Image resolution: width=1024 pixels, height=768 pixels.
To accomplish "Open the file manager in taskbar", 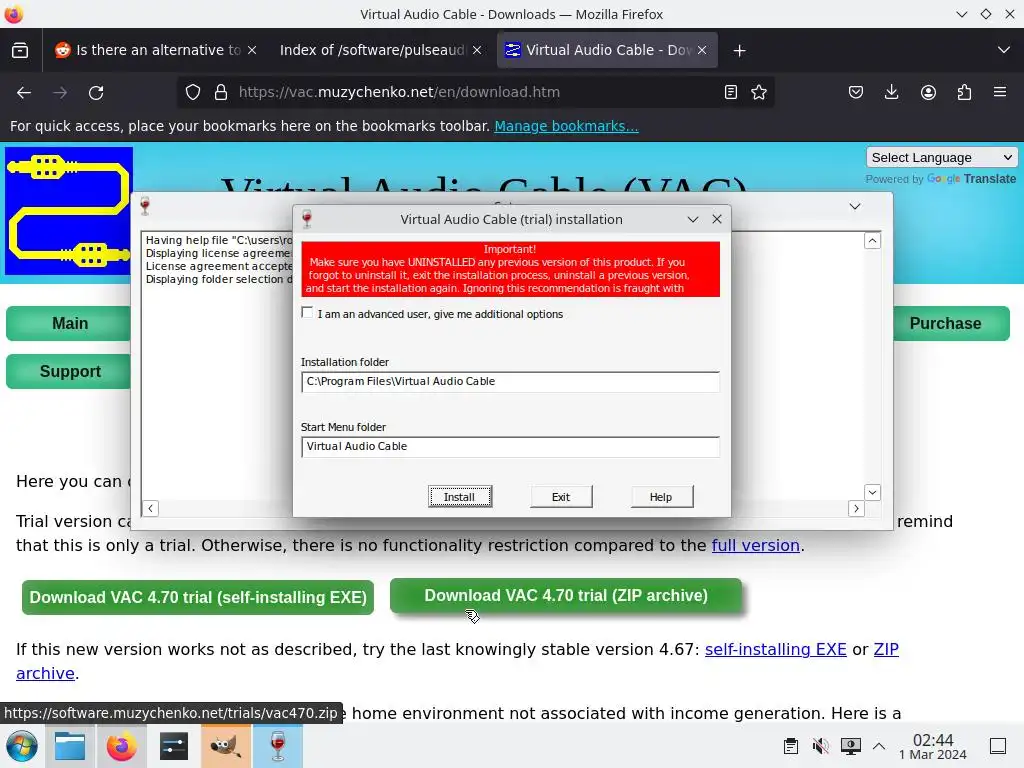I will point(70,746).
